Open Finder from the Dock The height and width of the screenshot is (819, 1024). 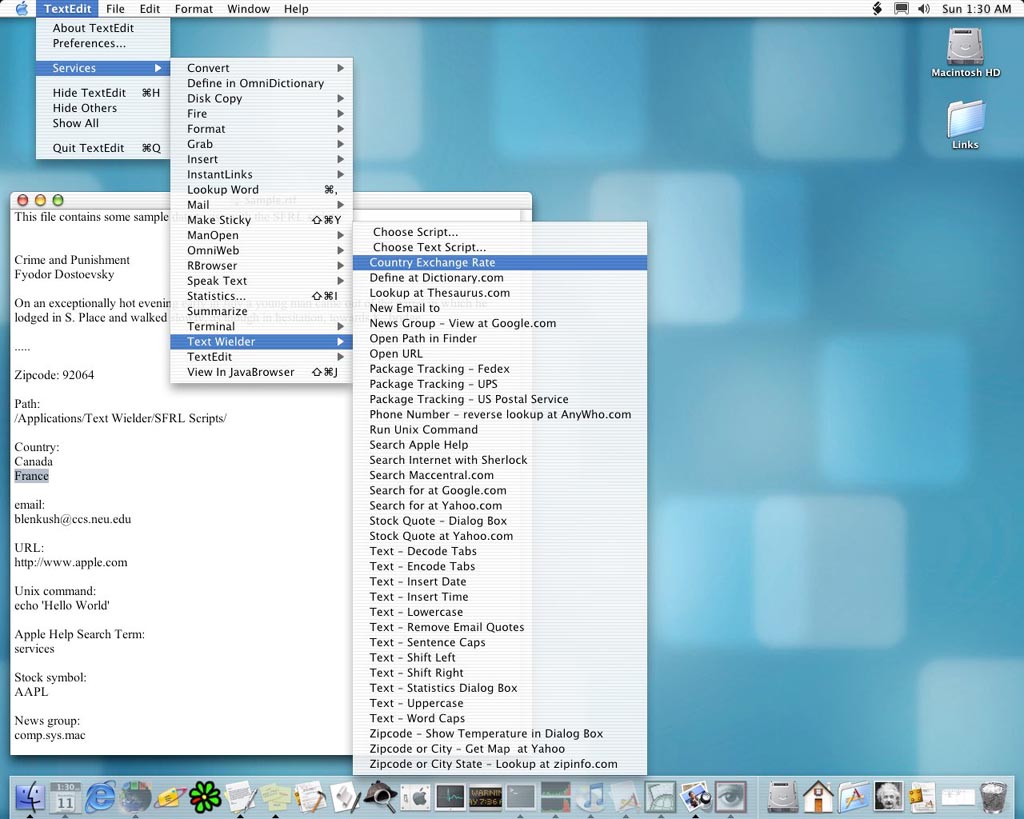tap(29, 797)
